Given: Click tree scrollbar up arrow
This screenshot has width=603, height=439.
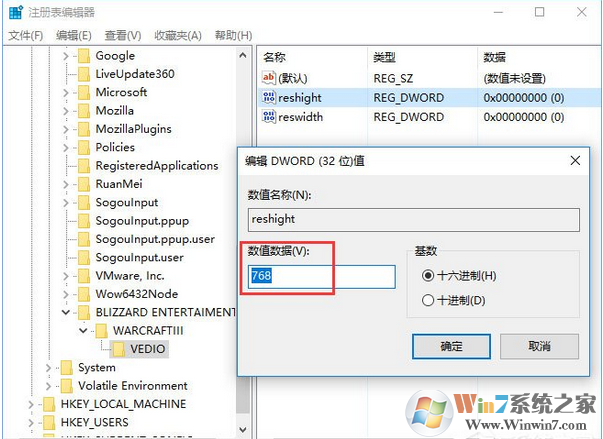Looking at the screenshot, I should [x=243, y=56].
